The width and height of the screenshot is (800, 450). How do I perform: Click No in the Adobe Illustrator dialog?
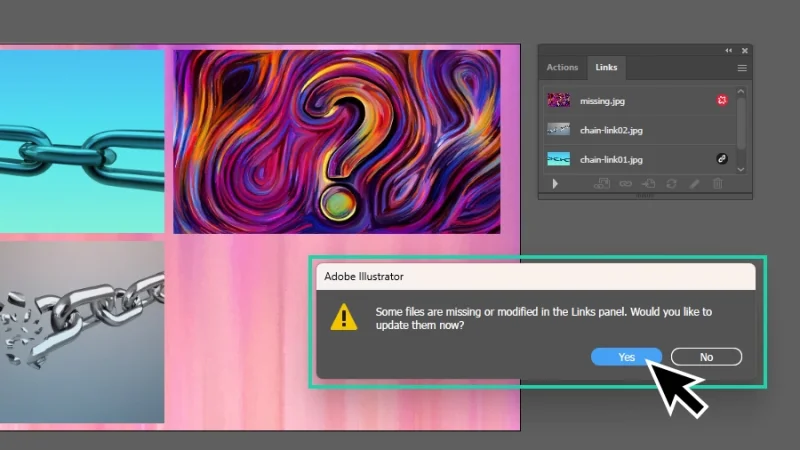click(x=706, y=357)
